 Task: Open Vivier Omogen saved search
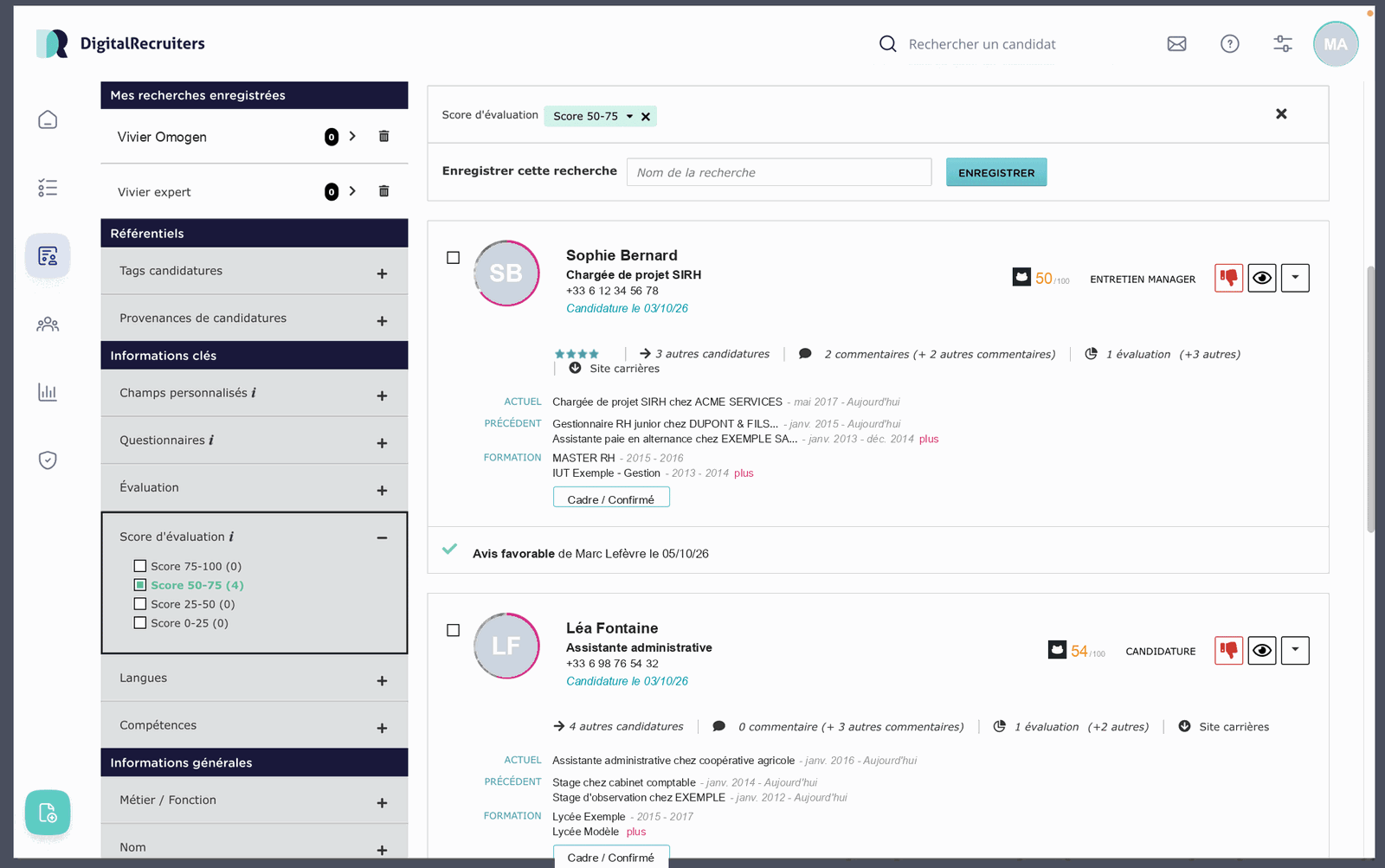352,136
